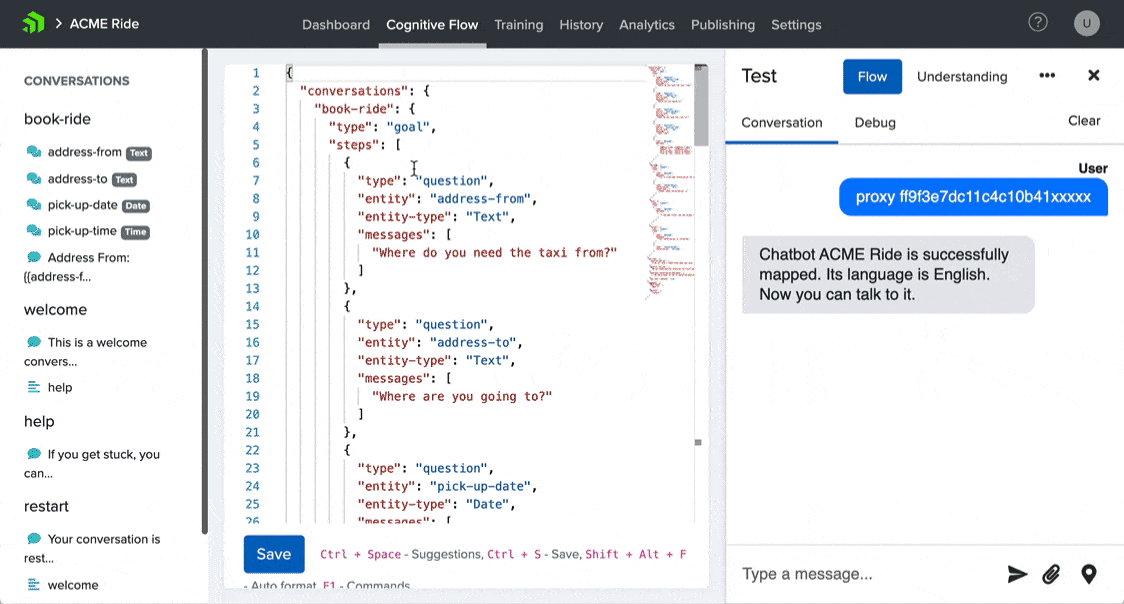
Task: Click the list icon beside help step
Action: tap(34, 387)
